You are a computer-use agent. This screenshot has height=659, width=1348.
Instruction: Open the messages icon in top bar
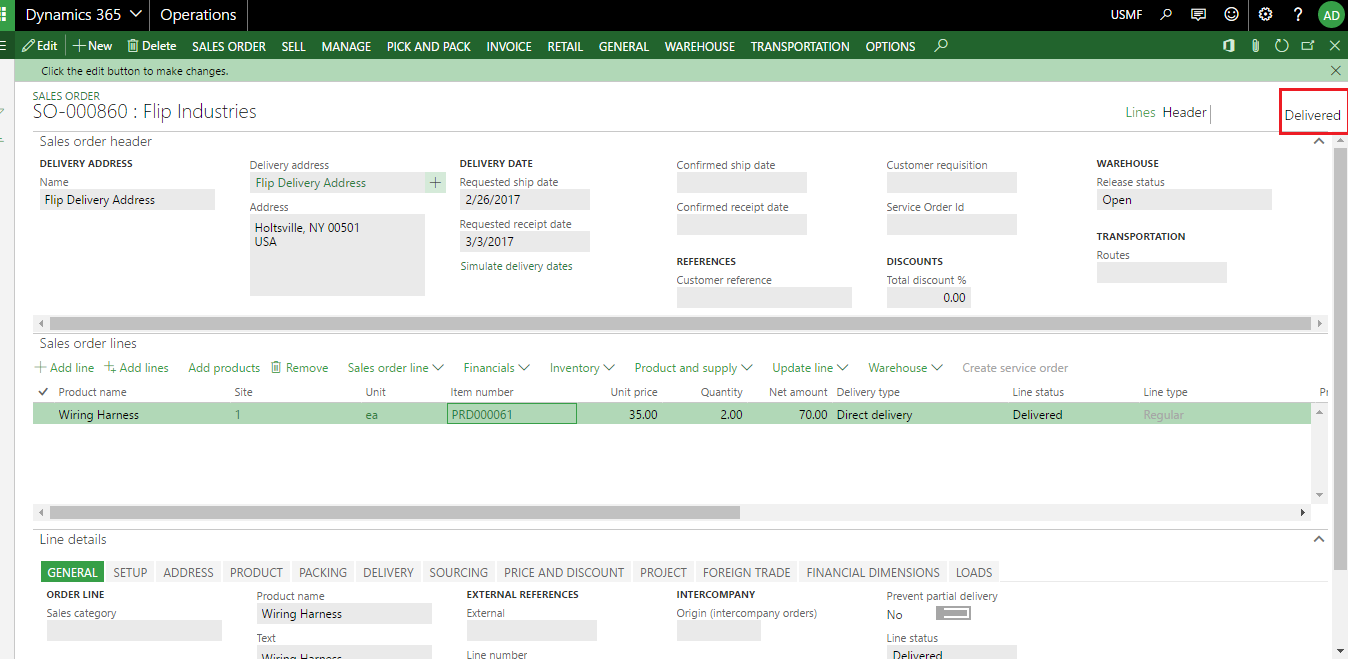(x=1198, y=15)
